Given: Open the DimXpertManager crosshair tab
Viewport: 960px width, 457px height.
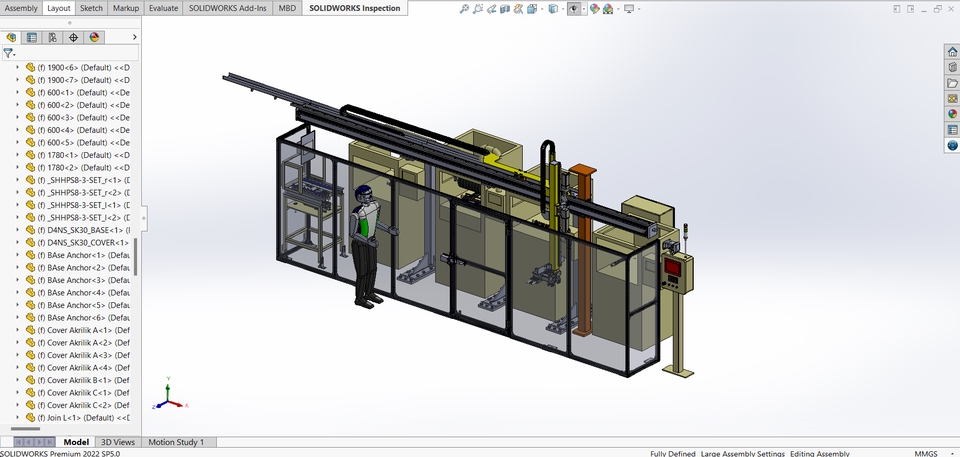Looking at the screenshot, I should click(x=73, y=37).
